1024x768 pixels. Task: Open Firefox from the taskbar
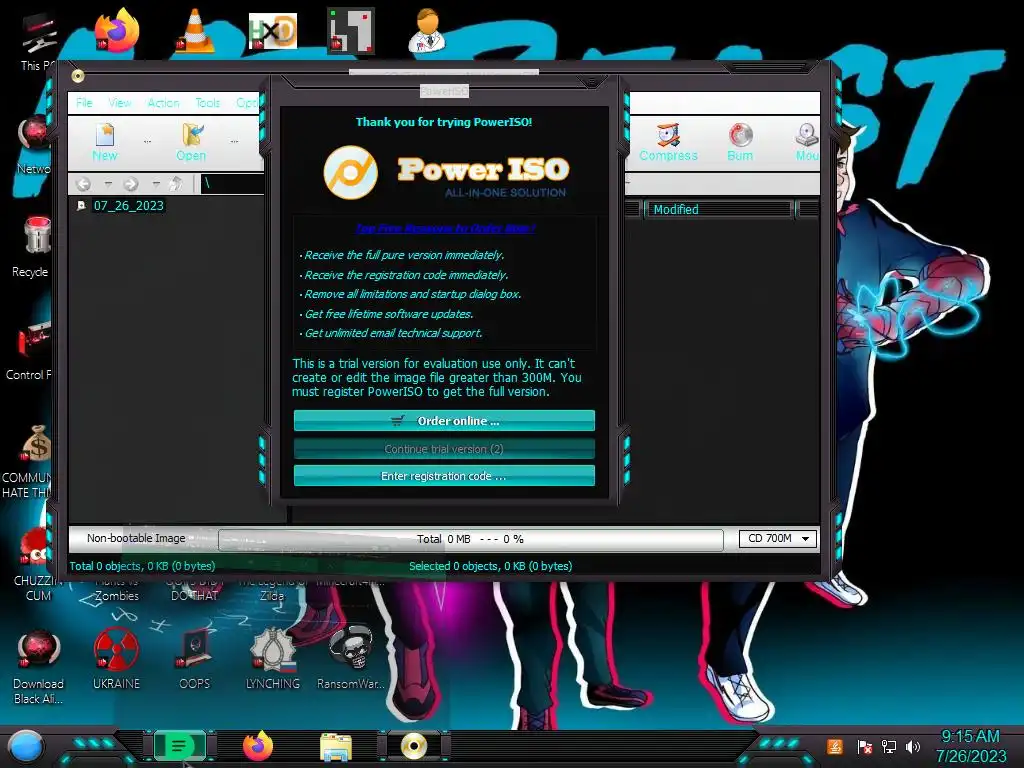coord(257,746)
